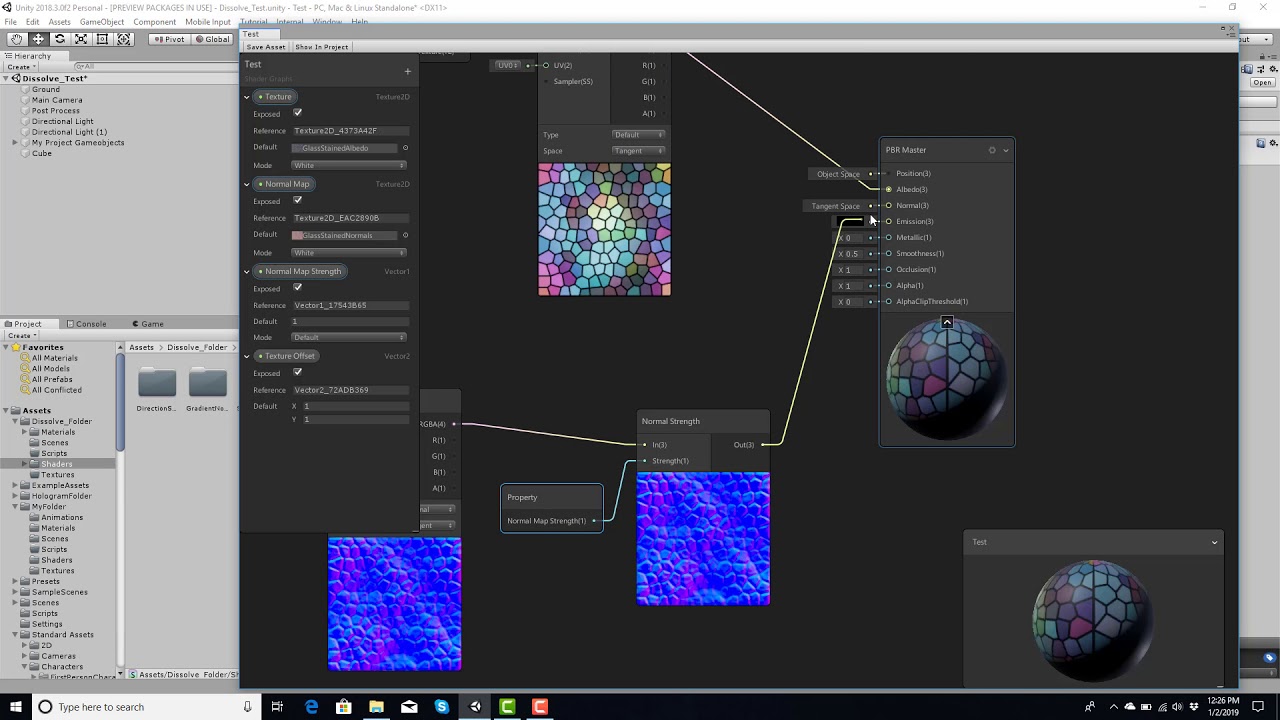Open the Mail app from the taskbar
Screen dimensions: 1280x720
(409, 707)
